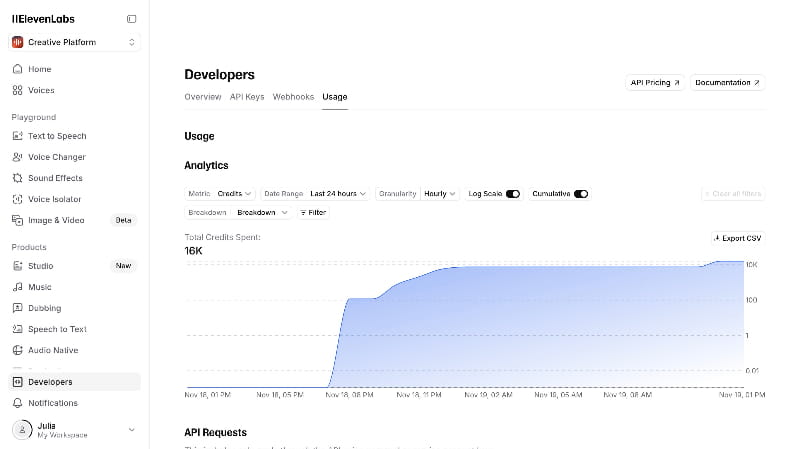Image resolution: width=800 pixels, height=449 pixels.
Task: Click the Image & Video icon
Action: click(x=17, y=220)
